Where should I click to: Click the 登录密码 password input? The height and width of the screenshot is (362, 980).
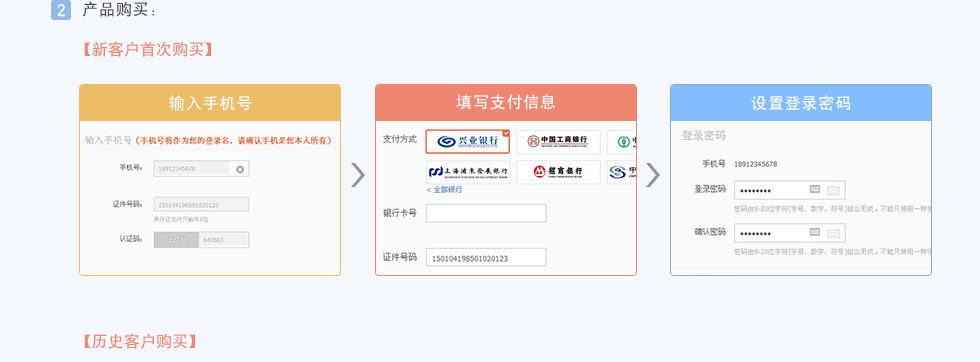click(790, 190)
